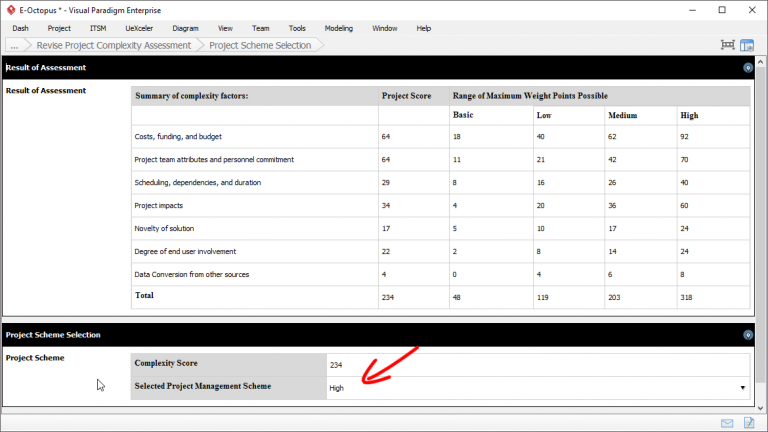
Task: Click the Visual Paradigm logo in title bar
Action: point(10,9)
